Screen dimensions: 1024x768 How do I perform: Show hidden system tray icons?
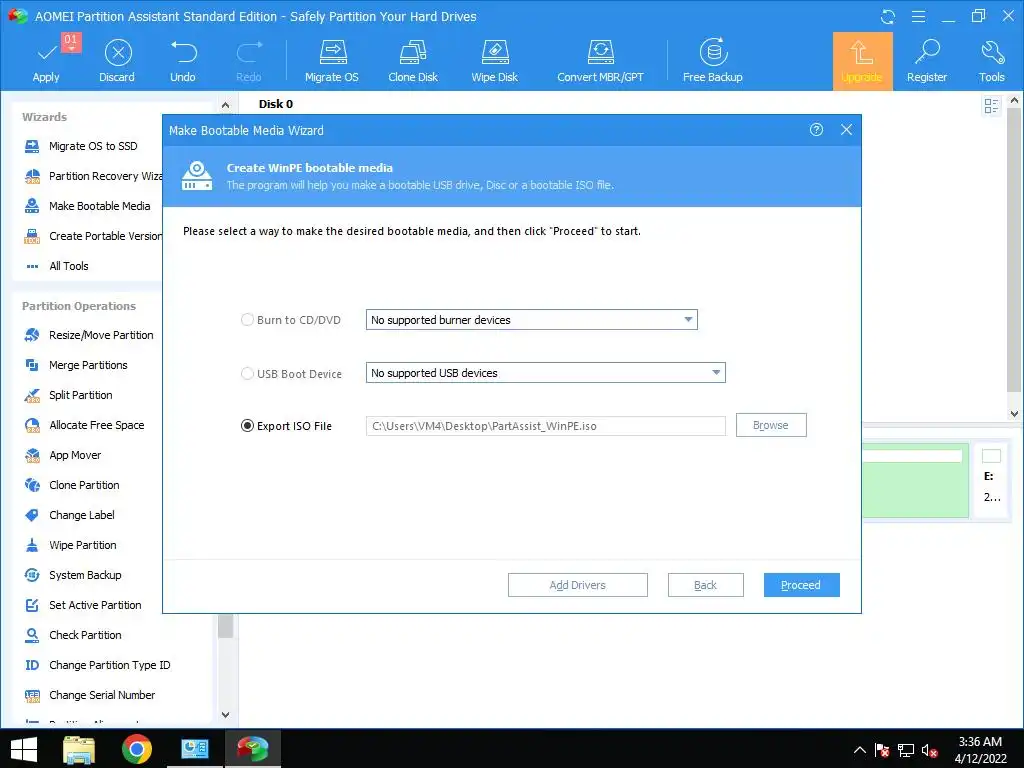coord(859,750)
